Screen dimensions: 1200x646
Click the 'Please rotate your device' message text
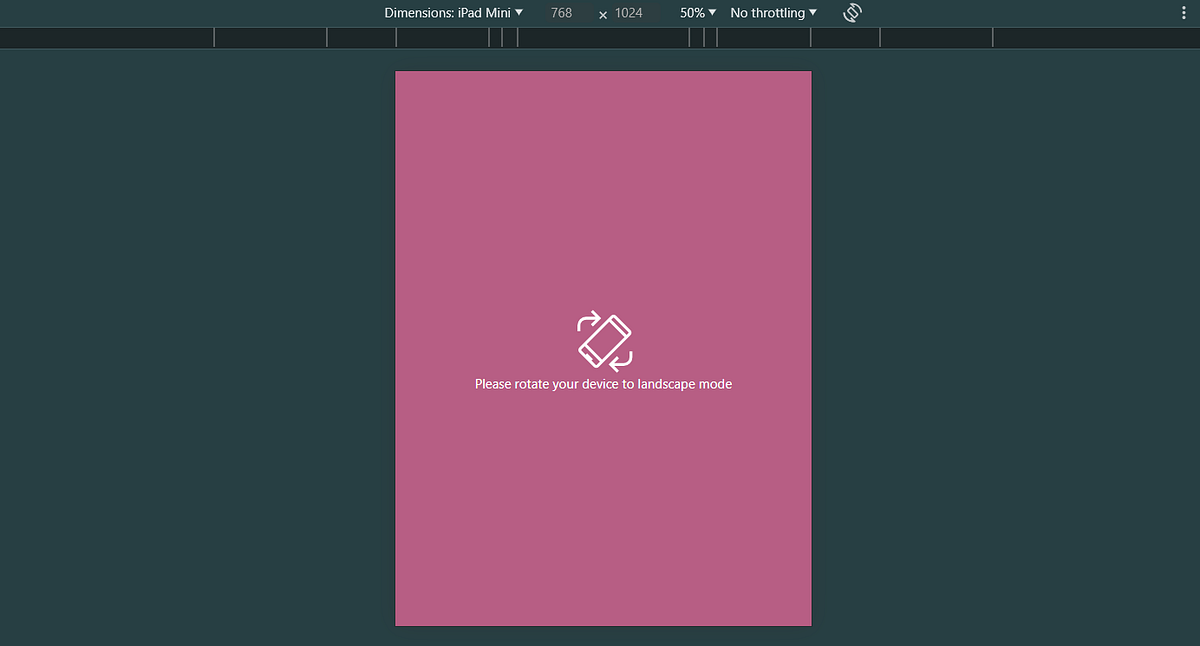[603, 383]
